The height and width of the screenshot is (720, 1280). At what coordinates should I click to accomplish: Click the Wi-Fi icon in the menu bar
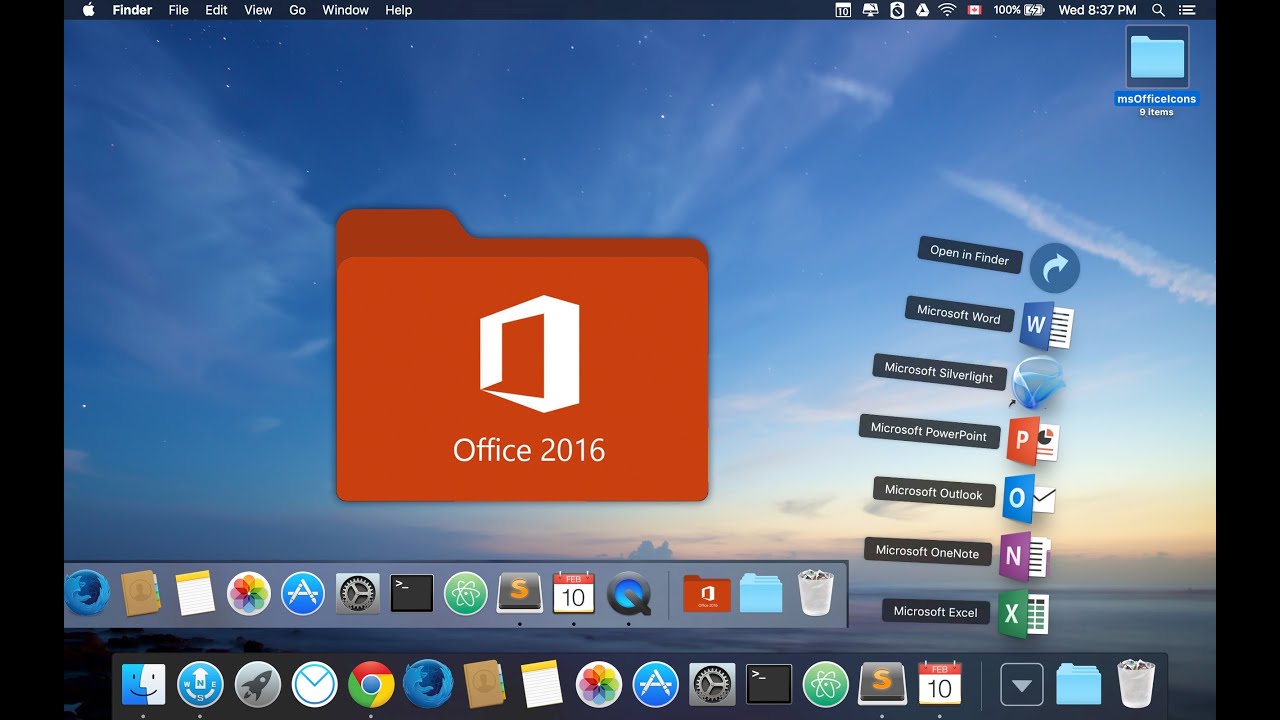[x=946, y=10]
